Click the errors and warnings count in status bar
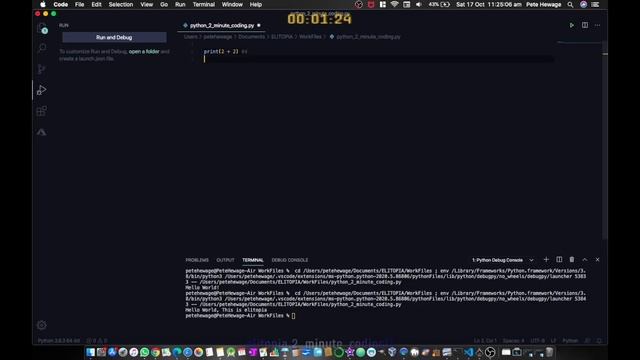The width and height of the screenshot is (640, 360). (x=97, y=340)
